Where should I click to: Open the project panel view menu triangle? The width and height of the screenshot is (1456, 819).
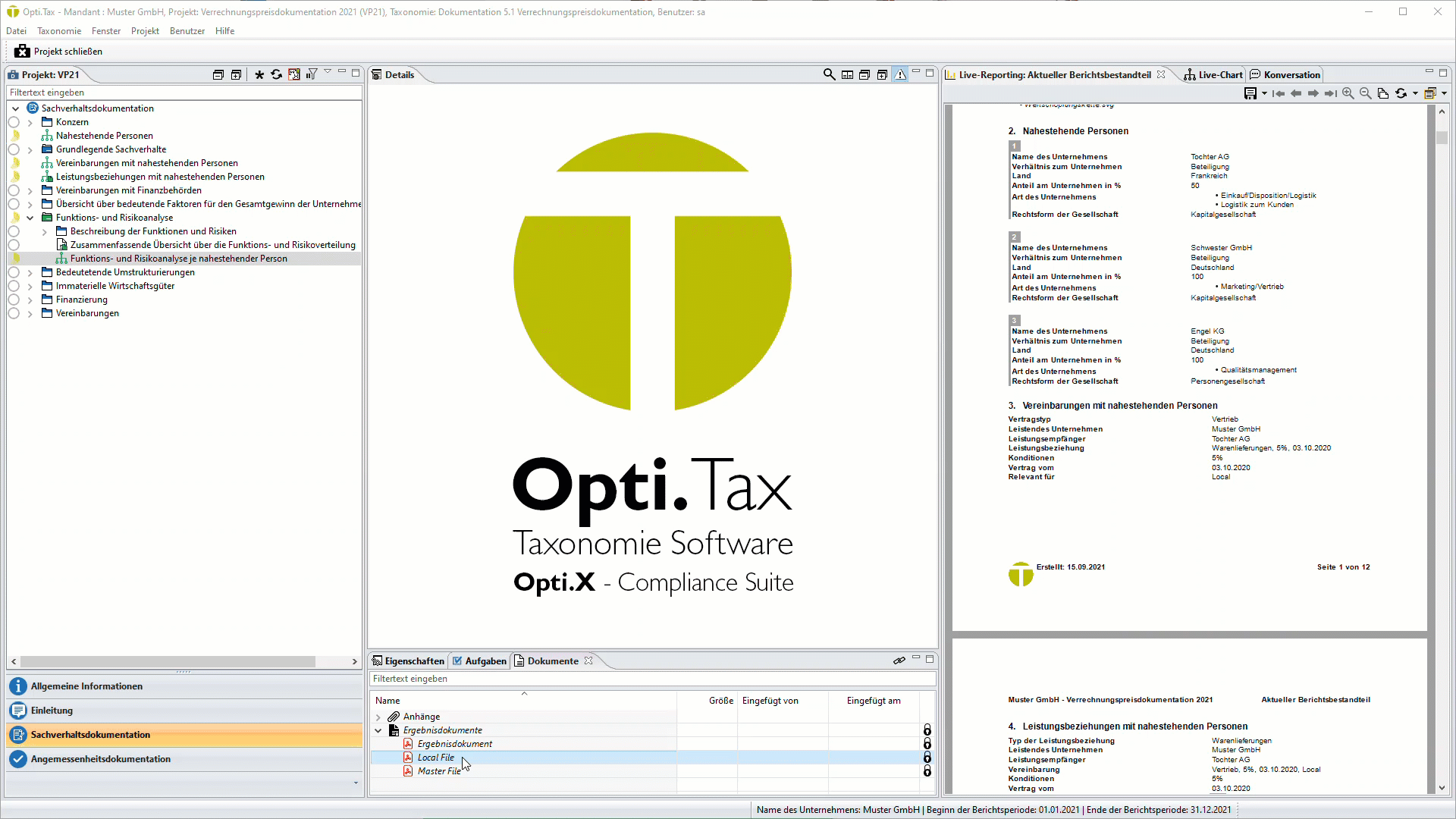(328, 71)
